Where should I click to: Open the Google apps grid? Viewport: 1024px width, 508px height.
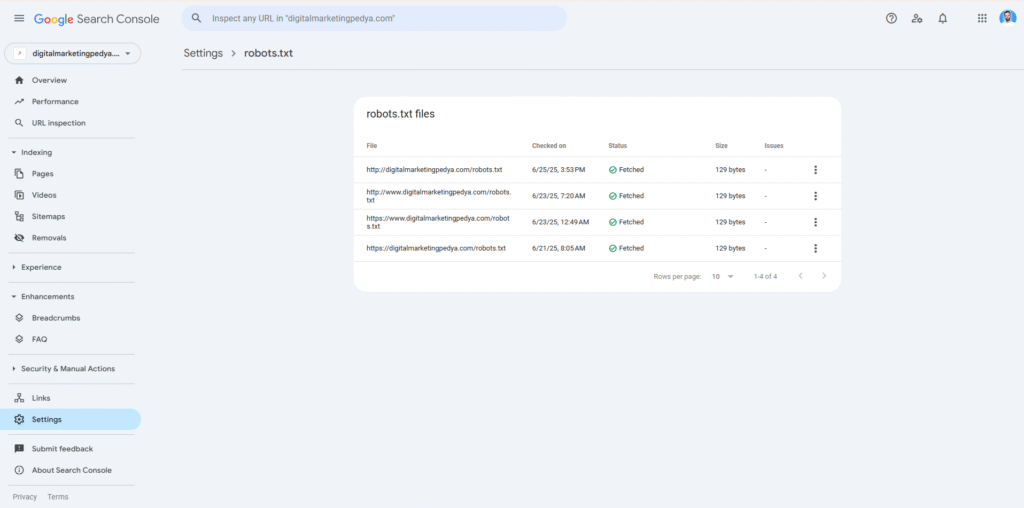(x=982, y=18)
